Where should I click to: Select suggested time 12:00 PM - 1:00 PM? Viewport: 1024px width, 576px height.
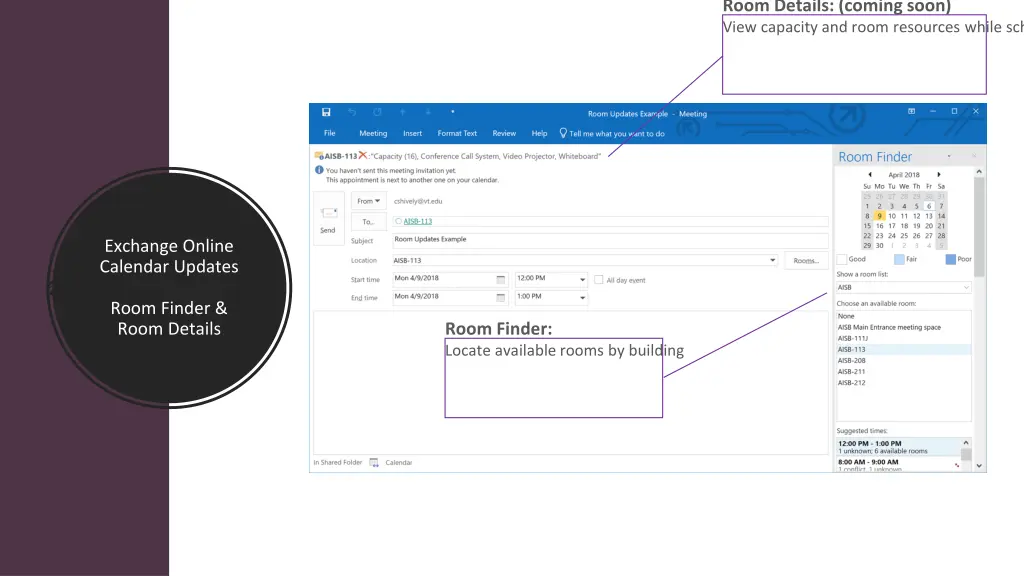coord(899,447)
